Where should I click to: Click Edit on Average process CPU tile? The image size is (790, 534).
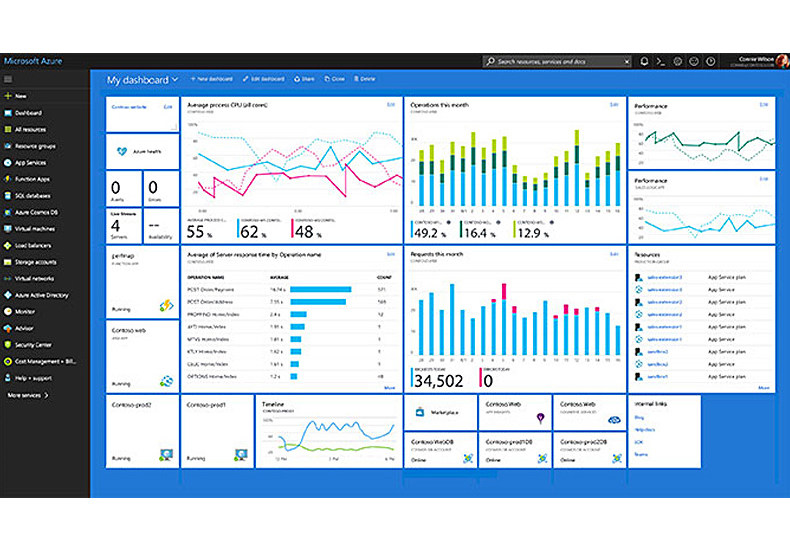(x=390, y=105)
